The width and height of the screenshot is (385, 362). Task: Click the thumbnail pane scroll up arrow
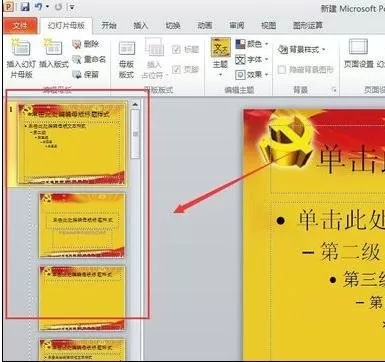pos(135,104)
